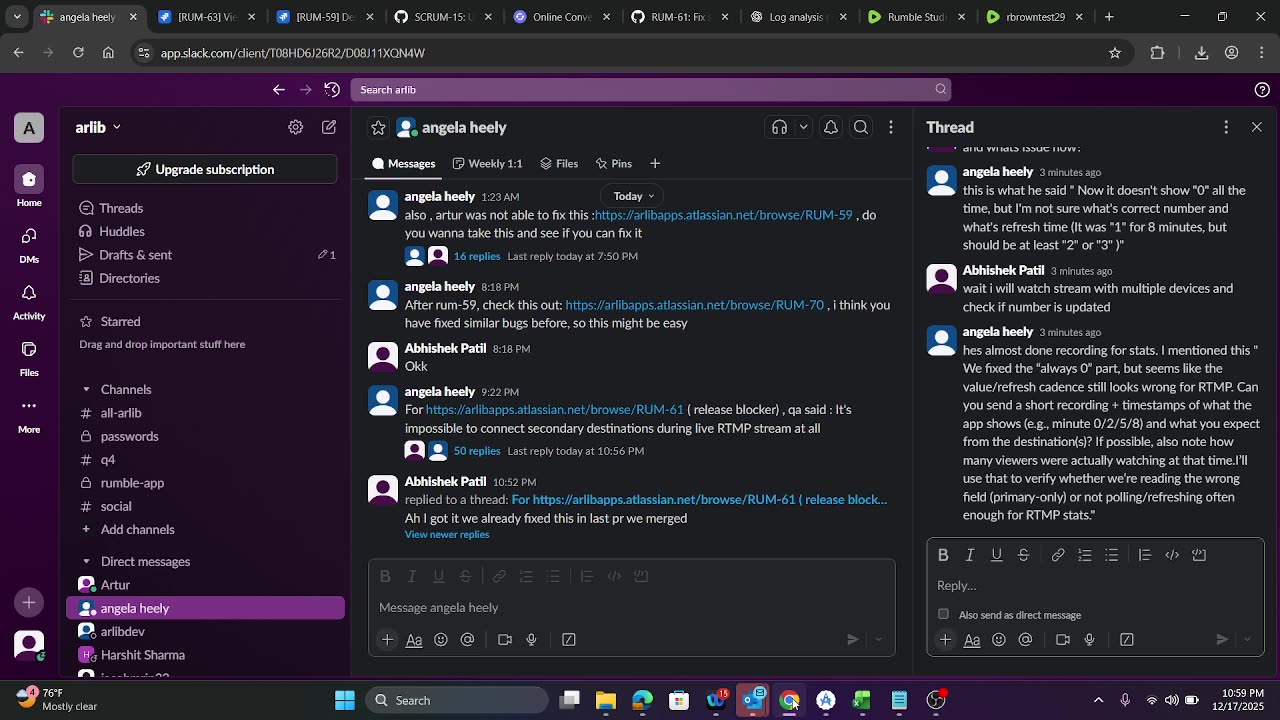Open volume control in system tray
The height and width of the screenshot is (720, 1280).
click(x=1171, y=700)
